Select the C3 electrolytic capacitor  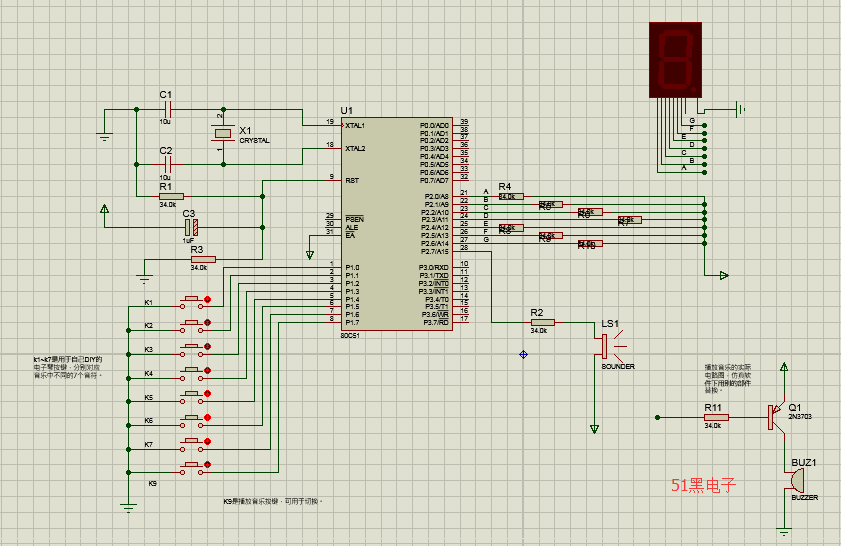pyautogui.click(x=191, y=227)
